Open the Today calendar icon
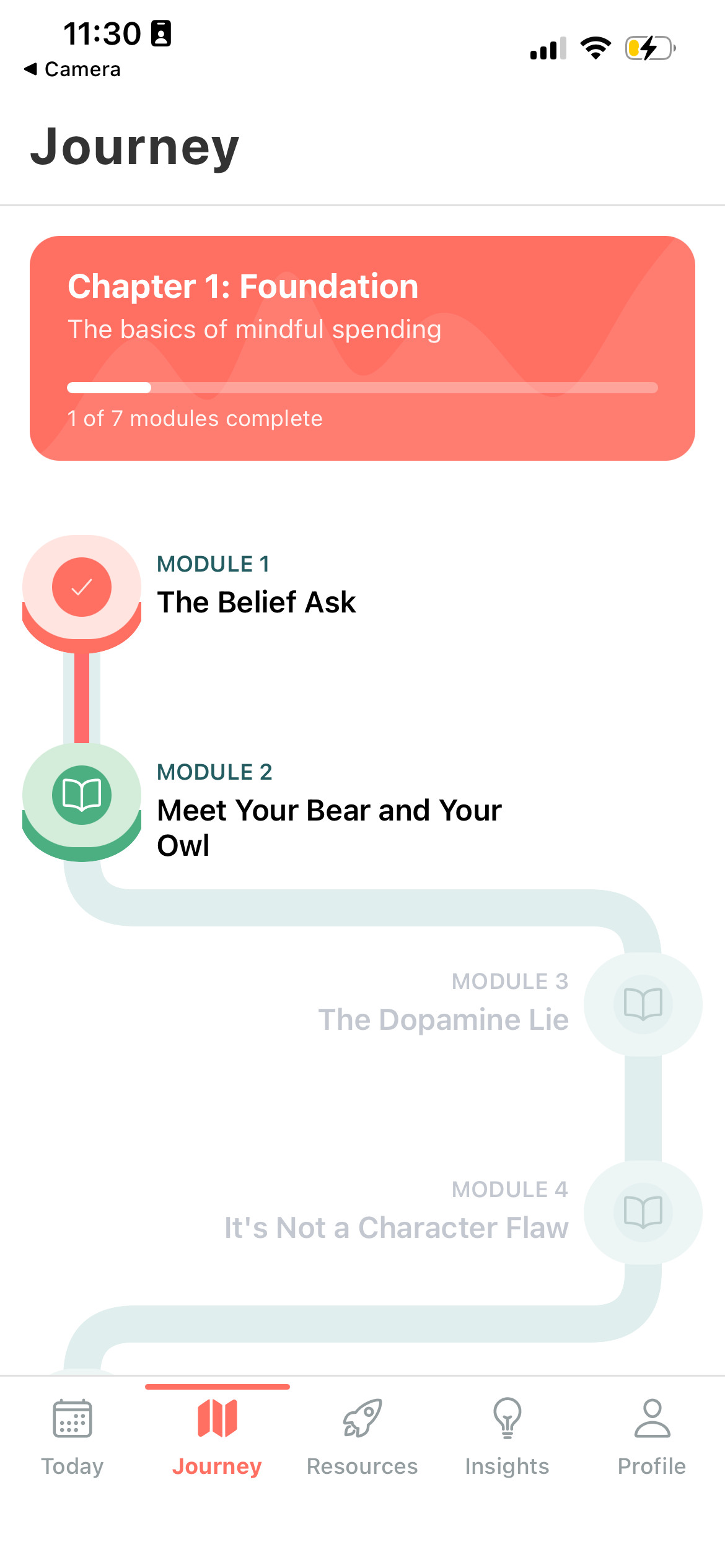Screen dimensions: 725x1568 click(72, 1418)
